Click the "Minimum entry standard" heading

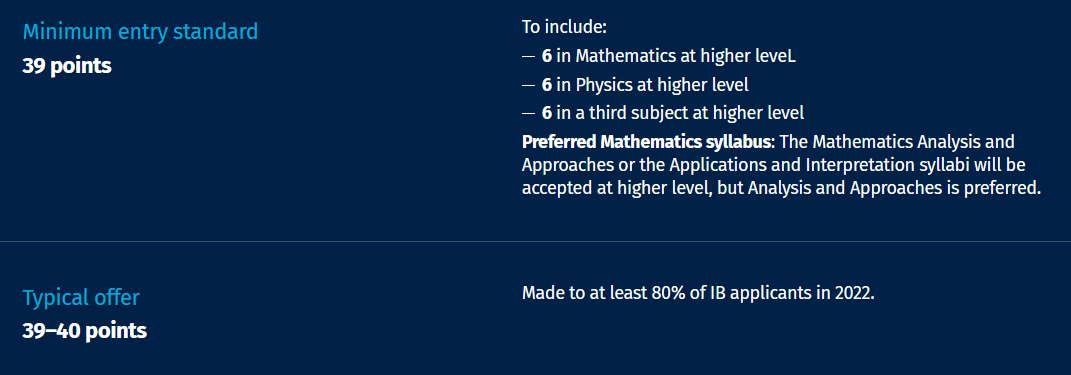point(140,32)
